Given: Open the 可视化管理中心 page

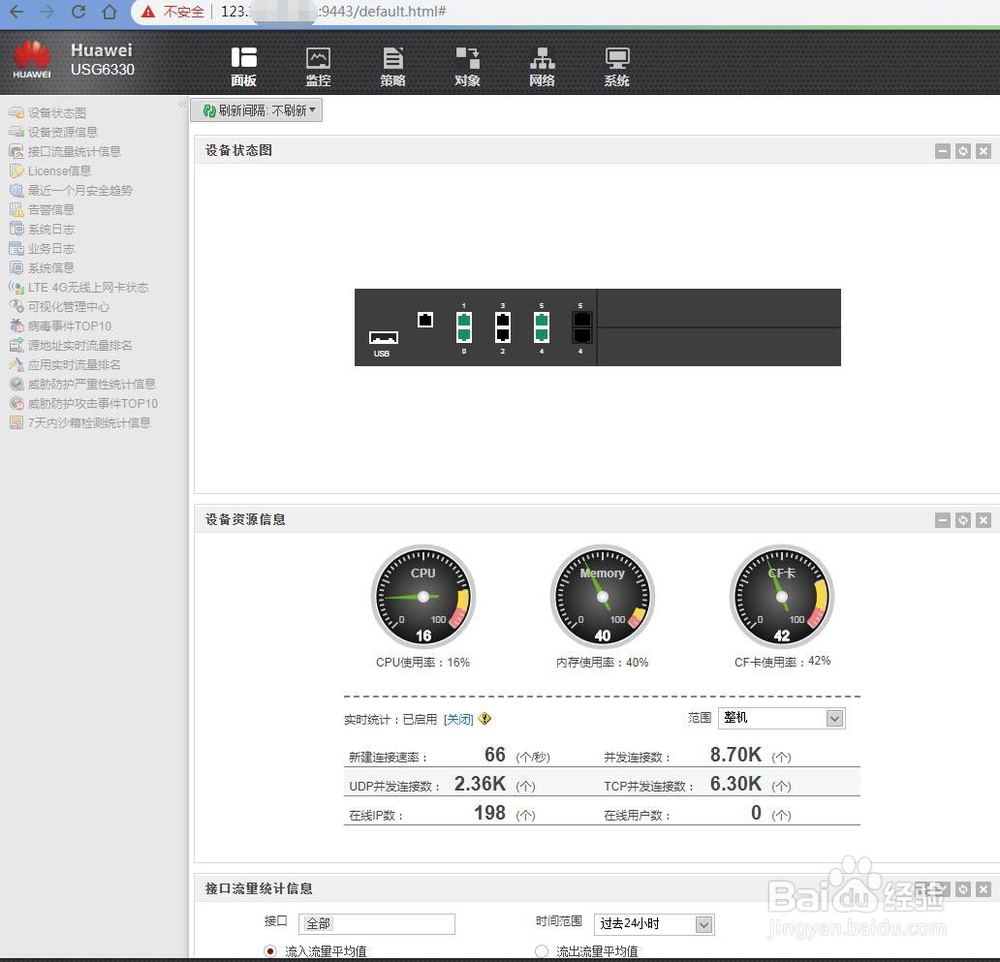Looking at the screenshot, I should 64,306.
